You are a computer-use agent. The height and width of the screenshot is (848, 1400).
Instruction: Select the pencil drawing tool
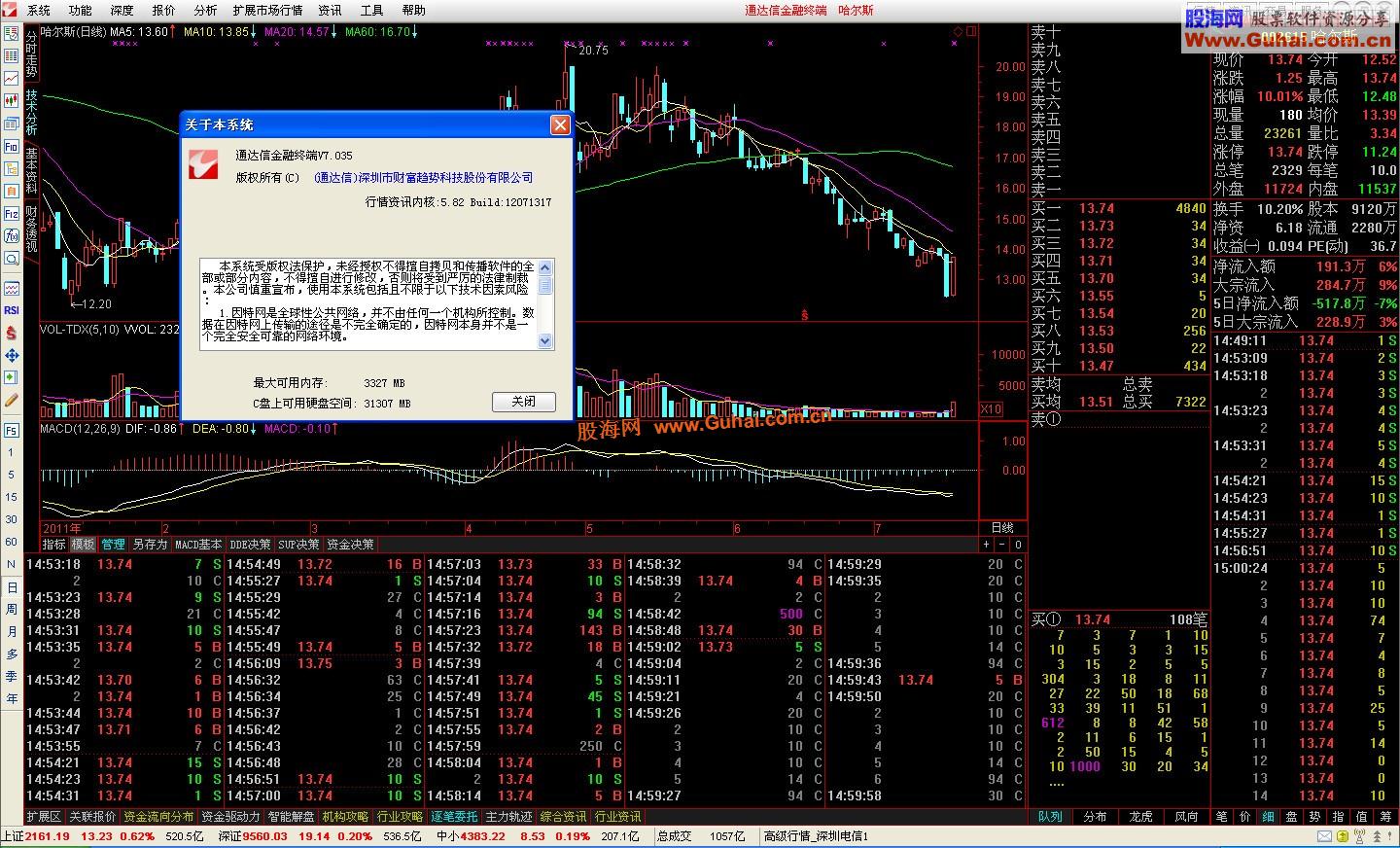click(x=12, y=400)
